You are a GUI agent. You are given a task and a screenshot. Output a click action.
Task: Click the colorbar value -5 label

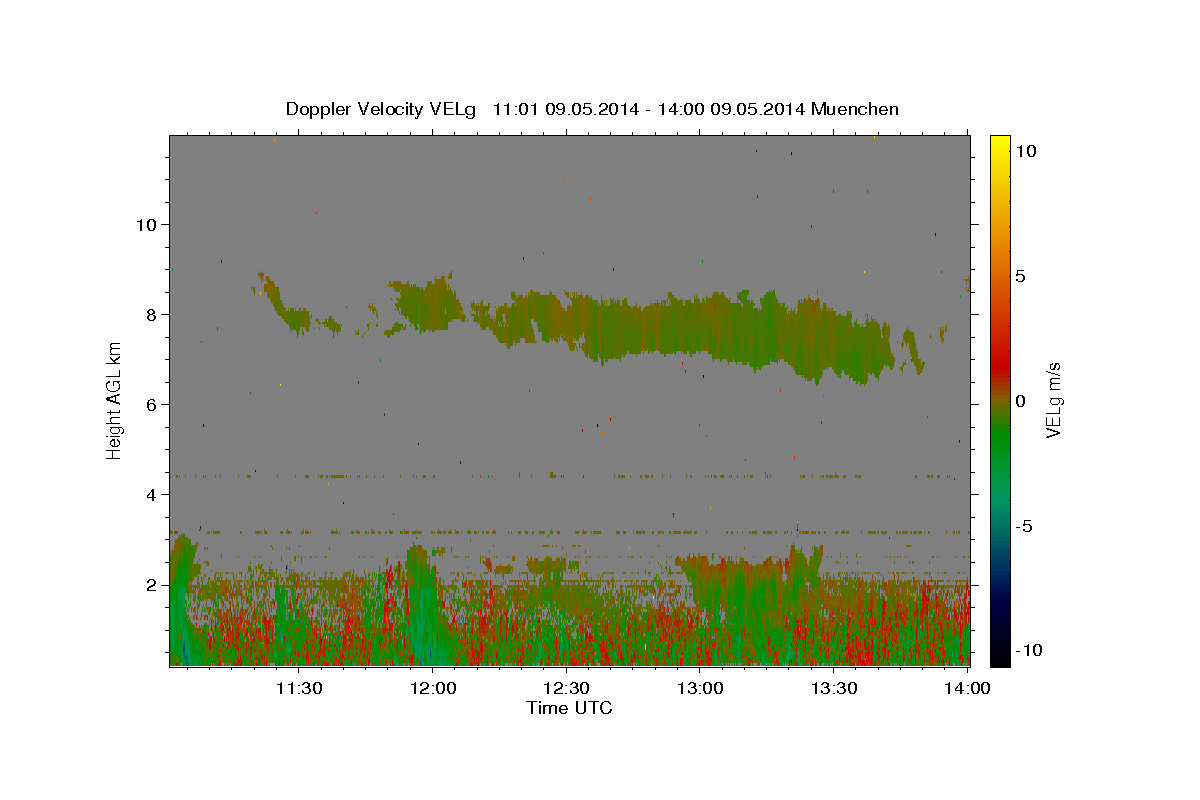tap(1023, 526)
